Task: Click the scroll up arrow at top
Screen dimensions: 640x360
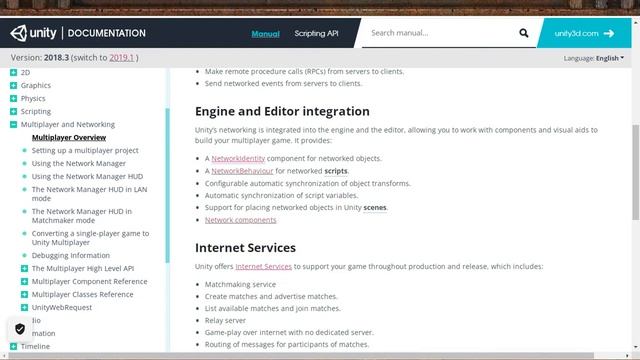Action: (x=636, y=23)
